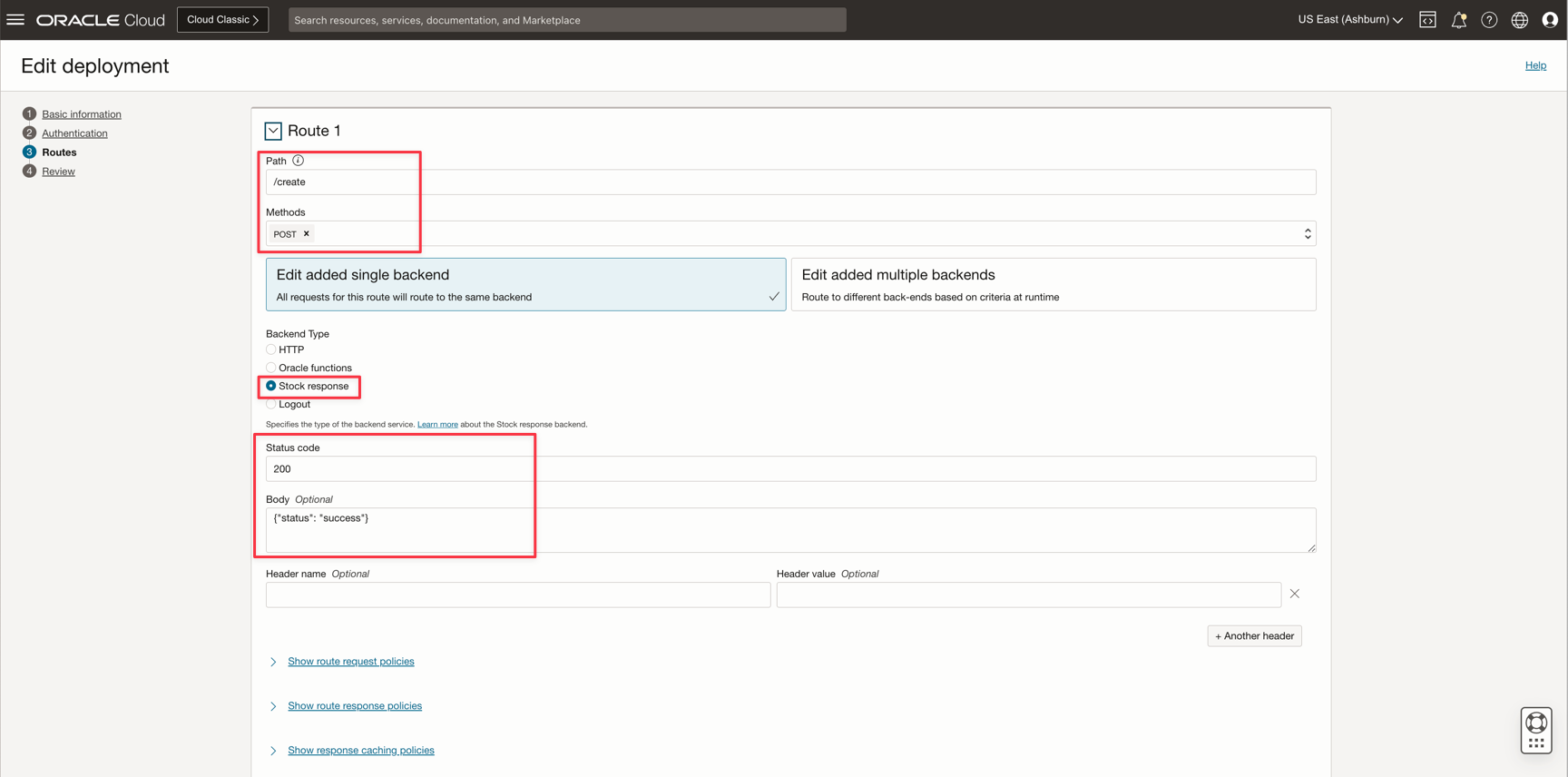
Task: Collapse the Route 1 section
Action: pyautogui.click(x=273, y=131)
